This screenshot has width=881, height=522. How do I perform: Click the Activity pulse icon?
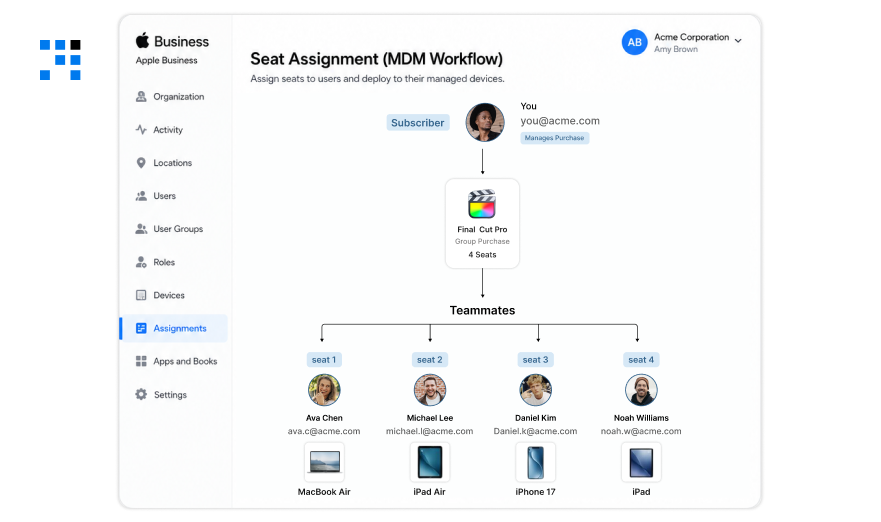tap(141, 130)
